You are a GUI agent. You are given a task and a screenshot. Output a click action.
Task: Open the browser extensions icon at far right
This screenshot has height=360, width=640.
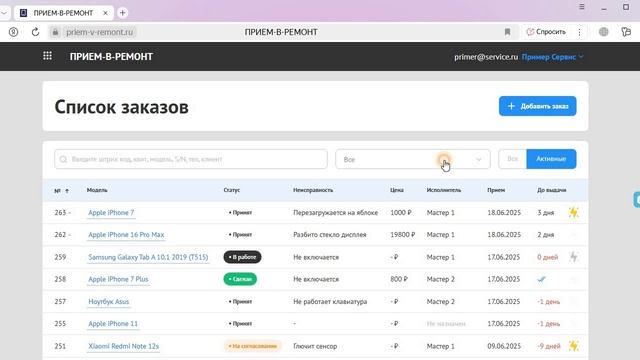[626, 32]
